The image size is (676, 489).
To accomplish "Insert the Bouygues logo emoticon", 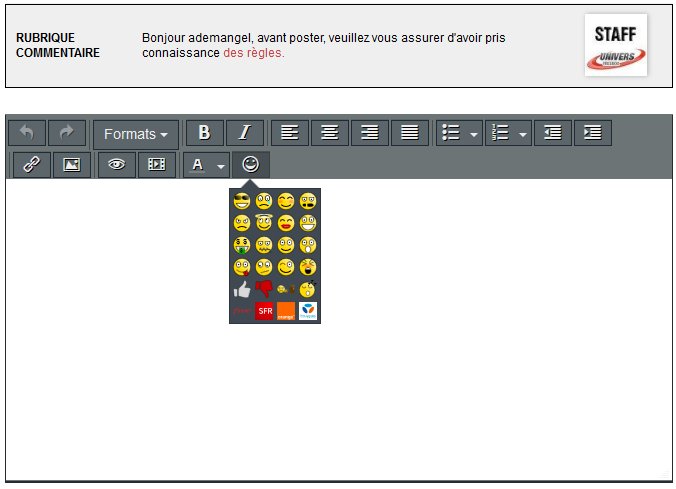I will (308, 311).
